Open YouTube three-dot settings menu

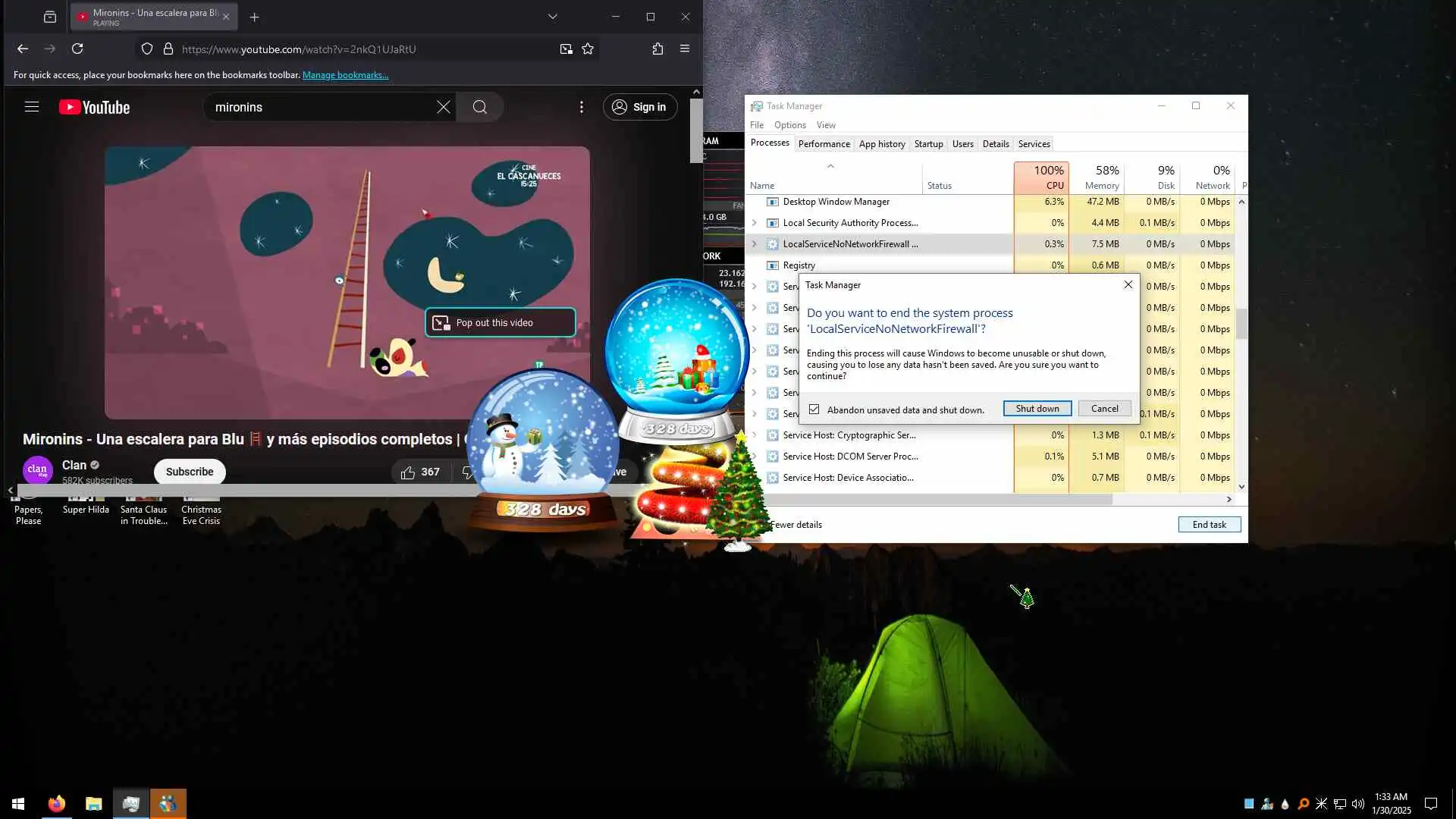(582, 107)
